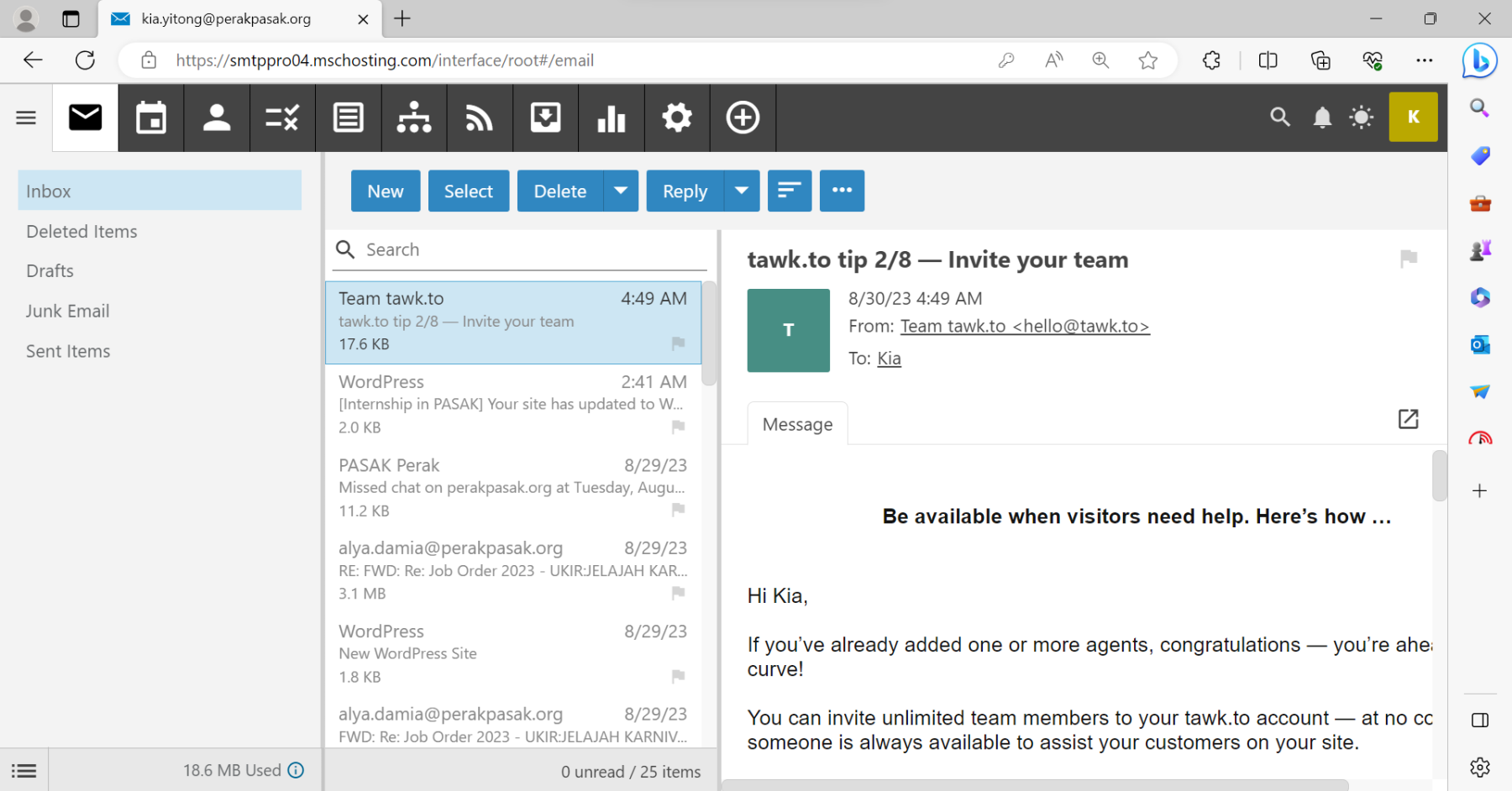Screen dimensions: 1512x791
Task: Open the three-dots more actions menu
Action: click(x=842, y=191)
